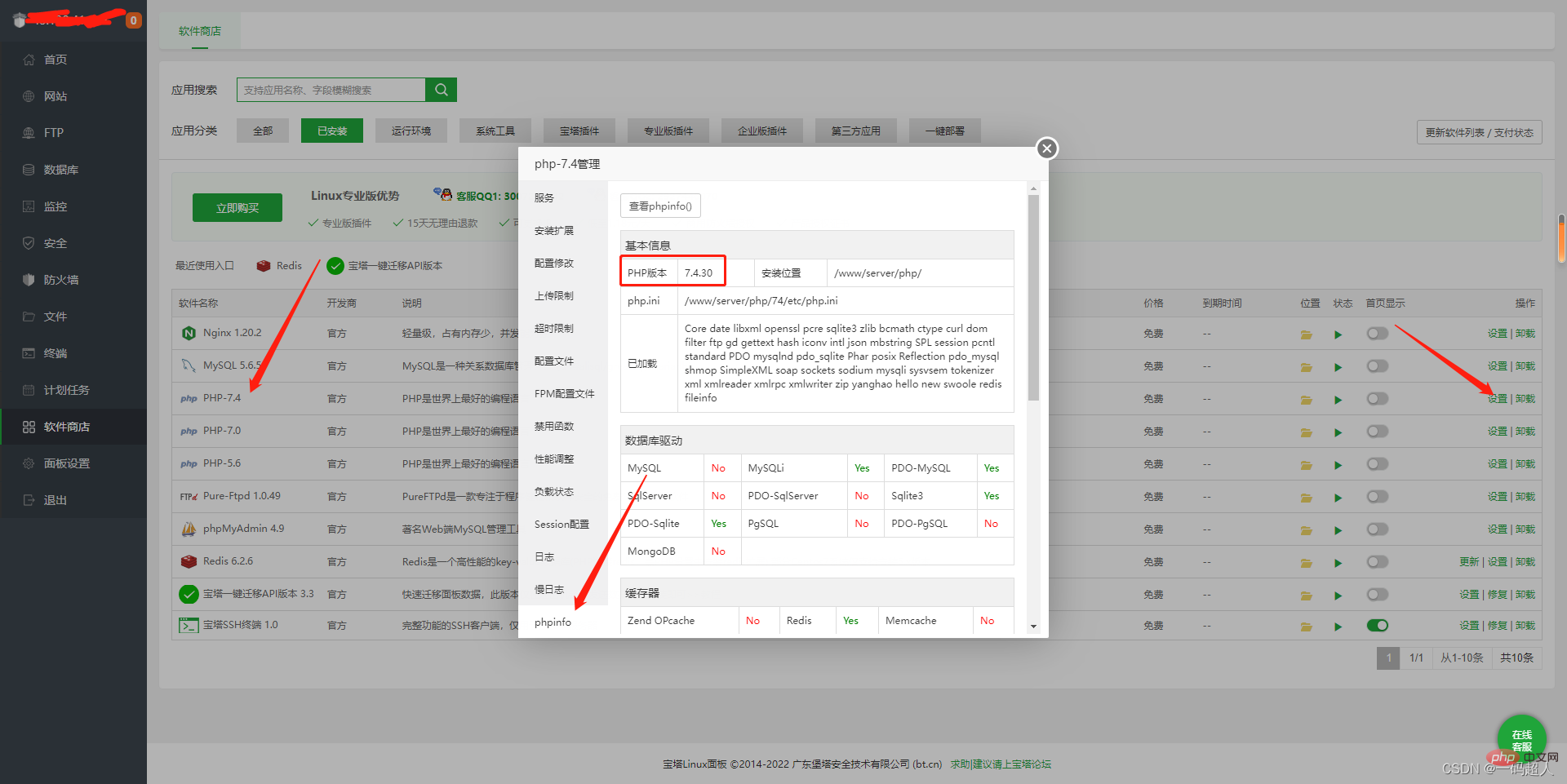Toggle homepage display for phpMyAdmin 4.9
Image resolution: width=1567 pixels, height=784 pixels.
(x=1378, y=529)
